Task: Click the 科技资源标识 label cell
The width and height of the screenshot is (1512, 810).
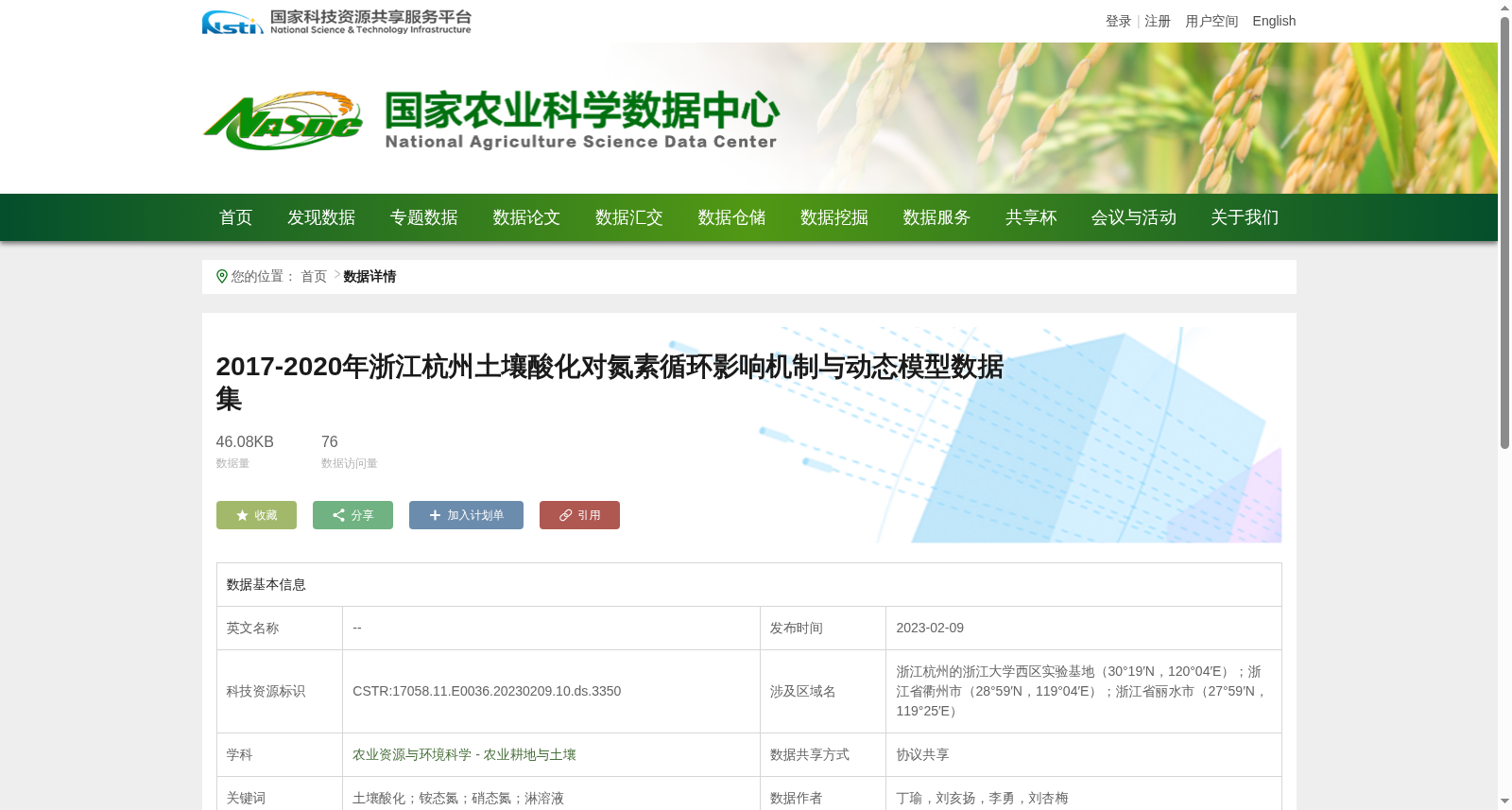Action: coord(280,692)
